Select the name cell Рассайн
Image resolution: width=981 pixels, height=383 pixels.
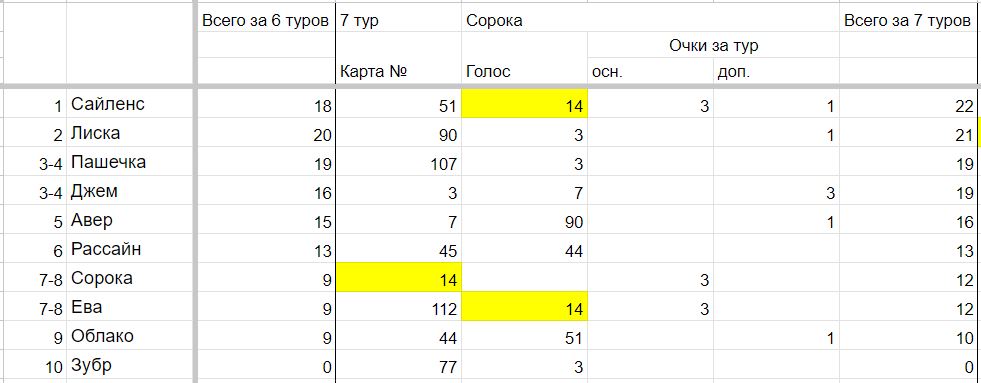point(131,249)
